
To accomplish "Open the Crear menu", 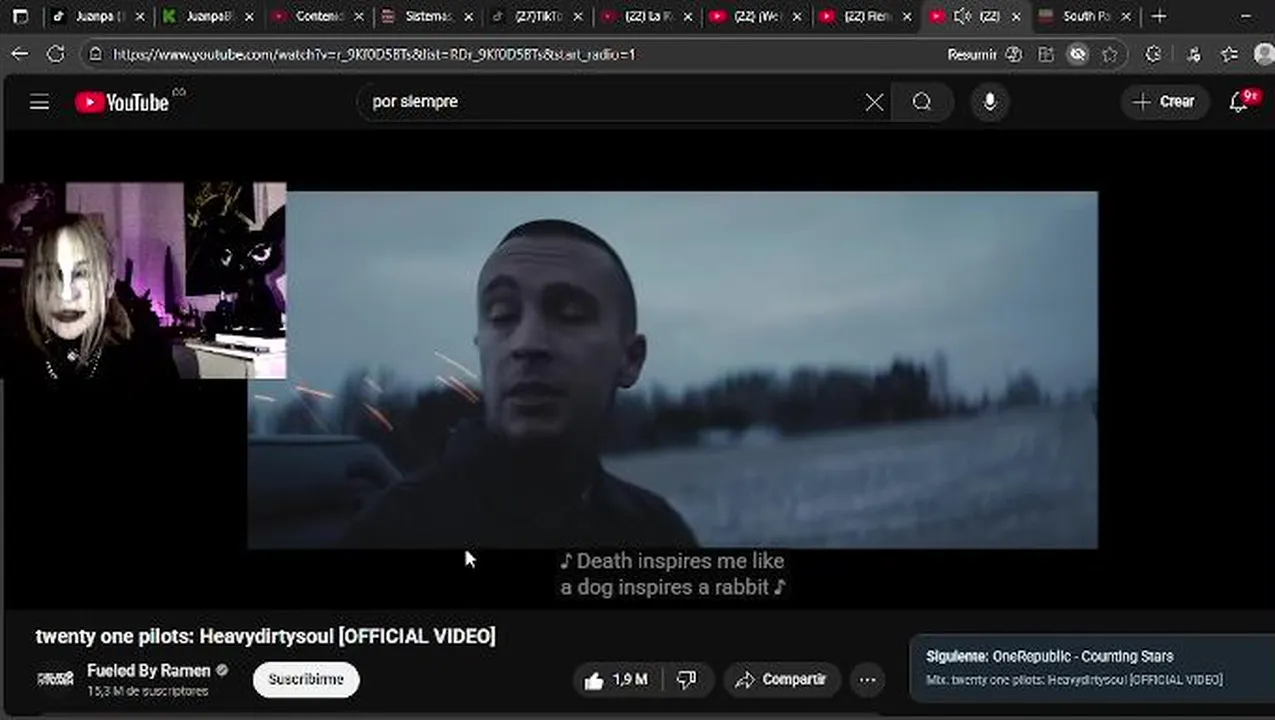I will (1164, 102).
